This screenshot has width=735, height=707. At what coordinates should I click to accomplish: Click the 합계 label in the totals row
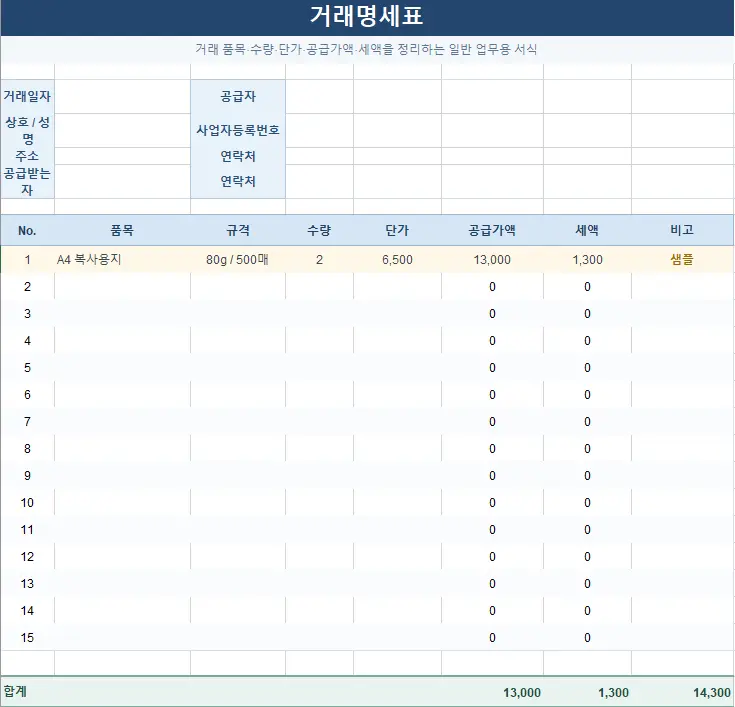[15, 691]
